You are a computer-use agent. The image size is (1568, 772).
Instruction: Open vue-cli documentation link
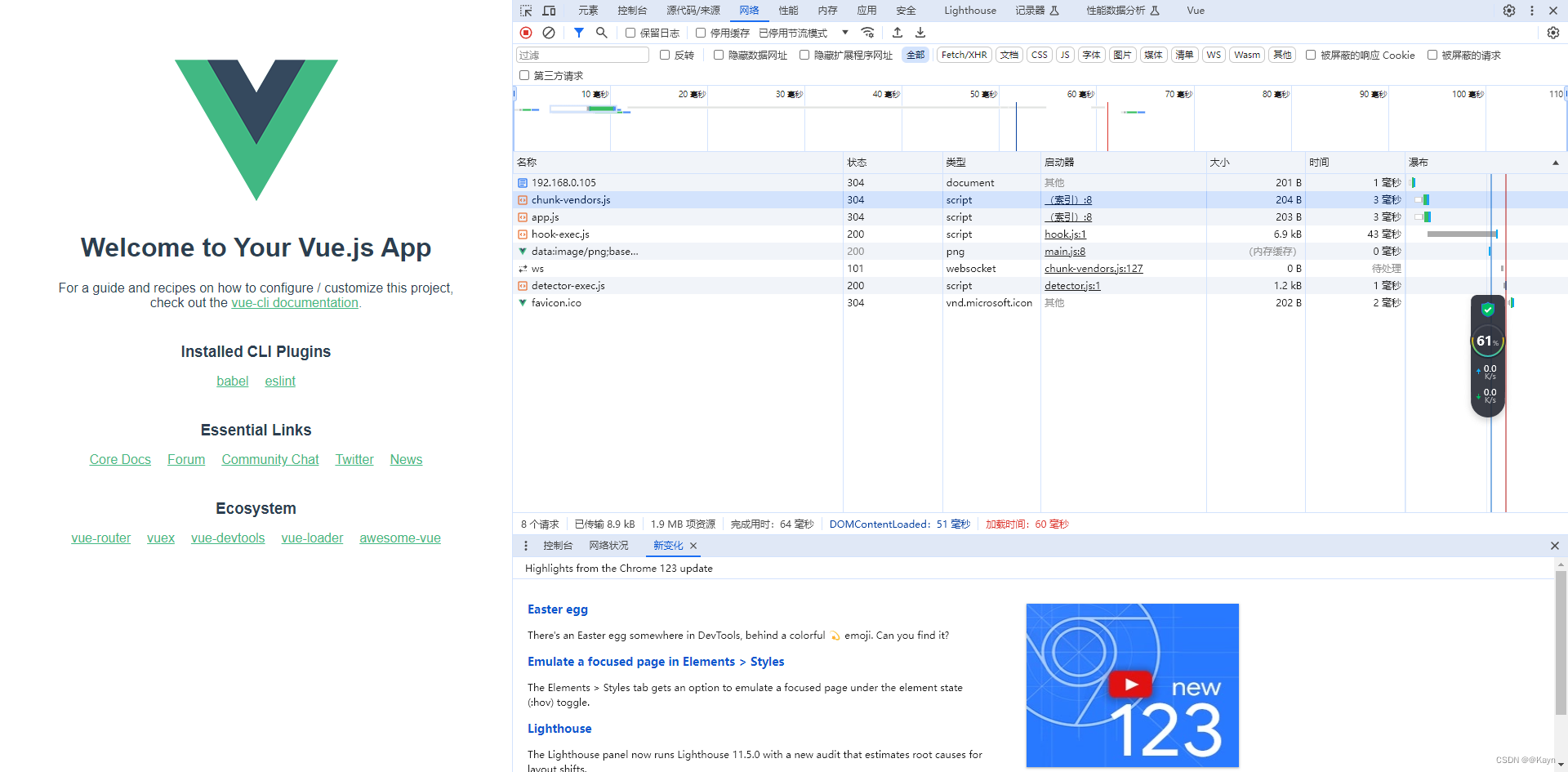(x=295, y=303)
